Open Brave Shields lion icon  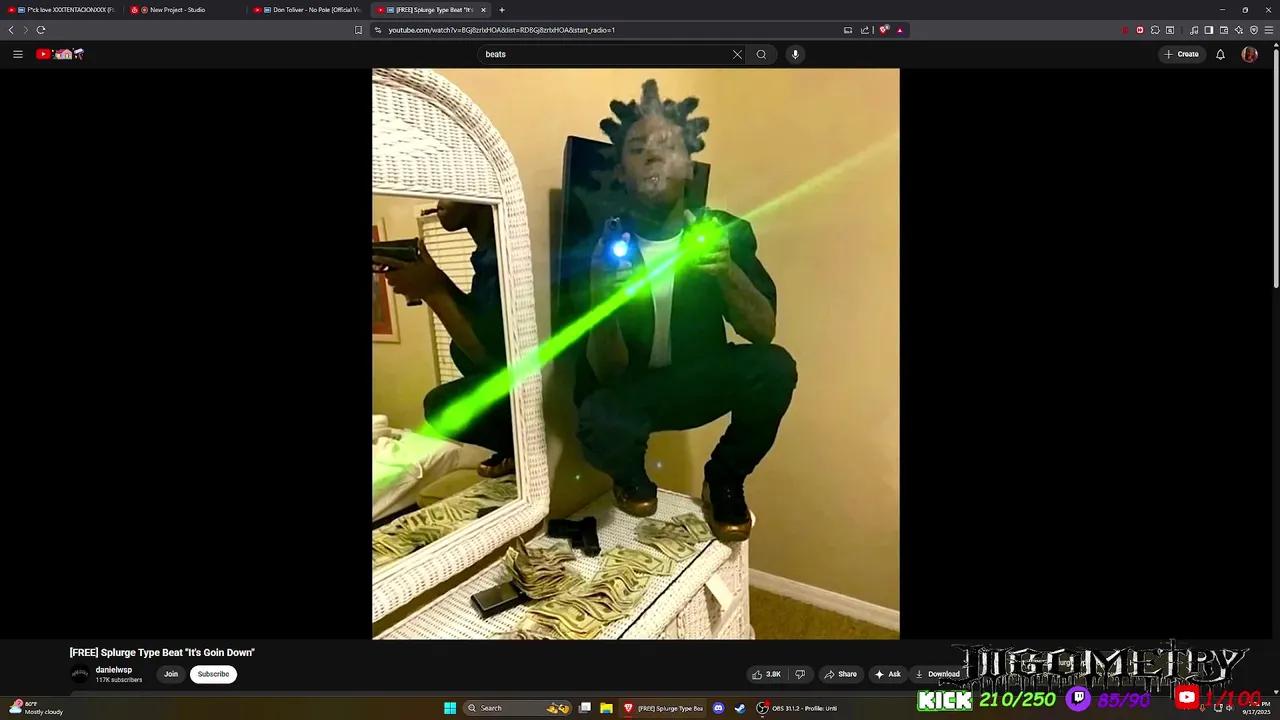pos(884,30)
